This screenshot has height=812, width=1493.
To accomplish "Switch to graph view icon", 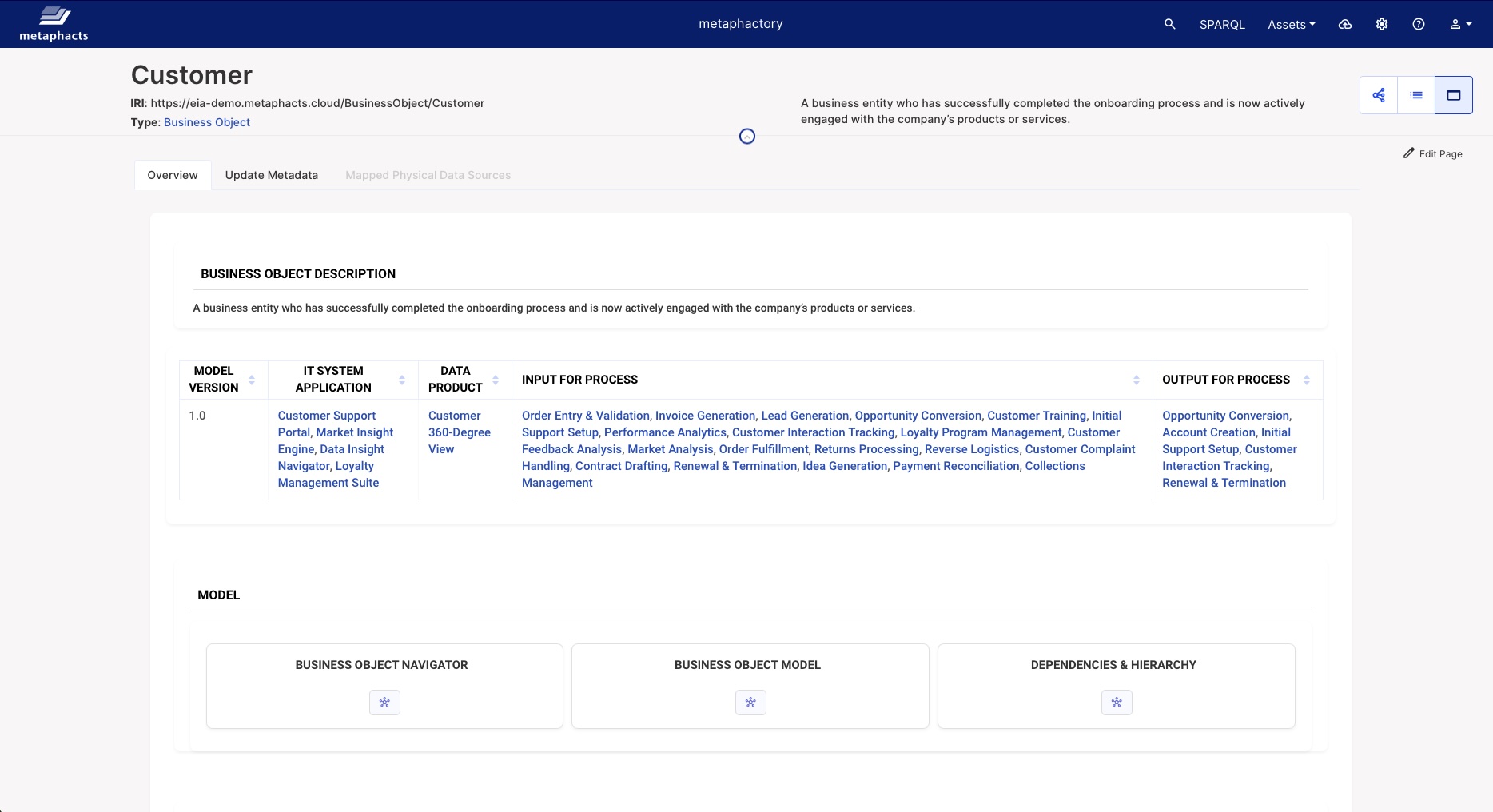I will click(1379, 95).
